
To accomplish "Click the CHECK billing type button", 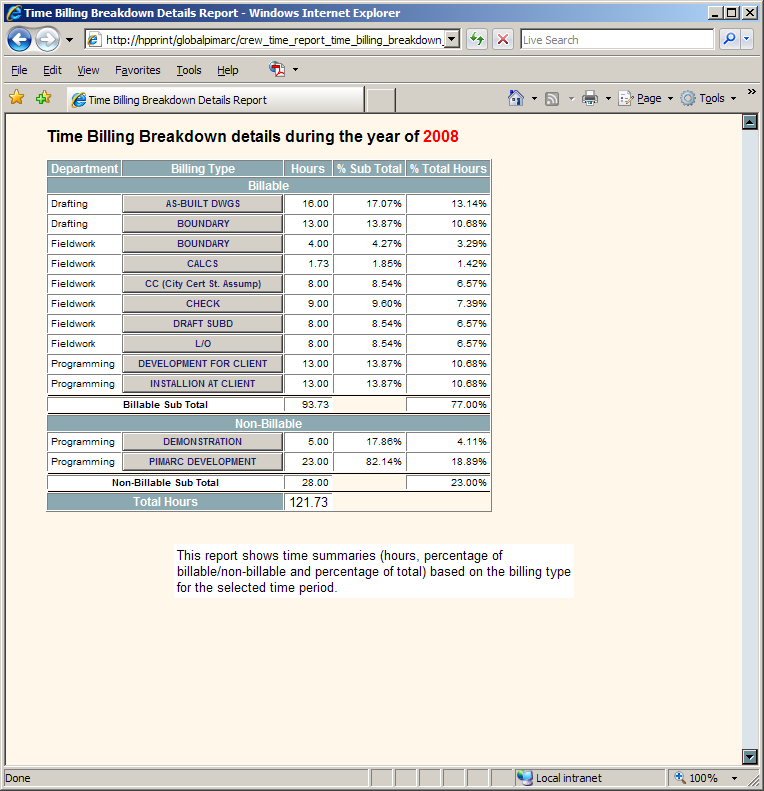I will click(202, 304).
